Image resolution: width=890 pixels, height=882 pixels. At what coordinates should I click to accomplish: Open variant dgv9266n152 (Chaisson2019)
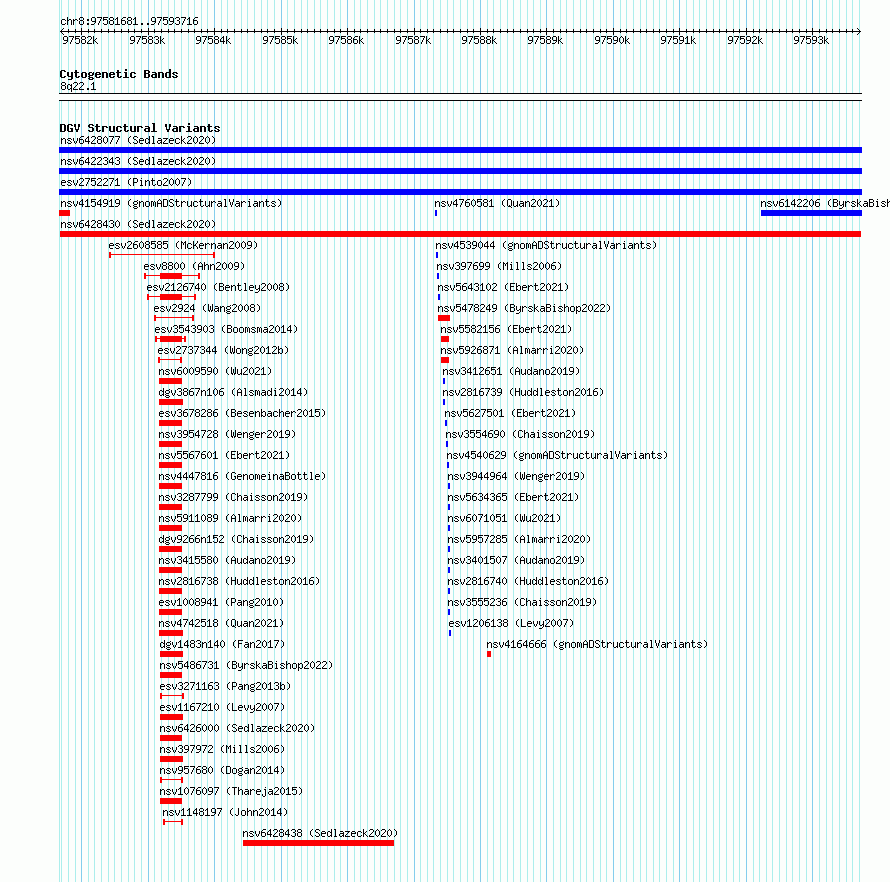[236, 539]
